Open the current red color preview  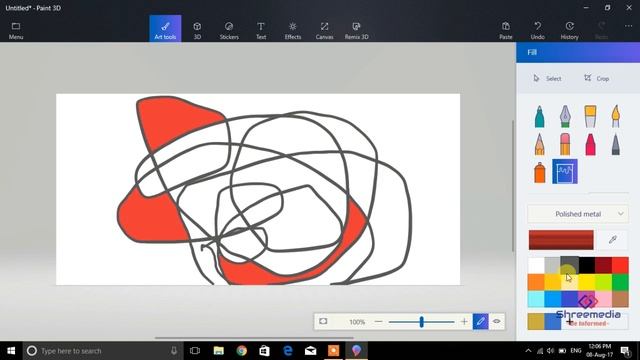pyautogui.click(x=561, y=240)
